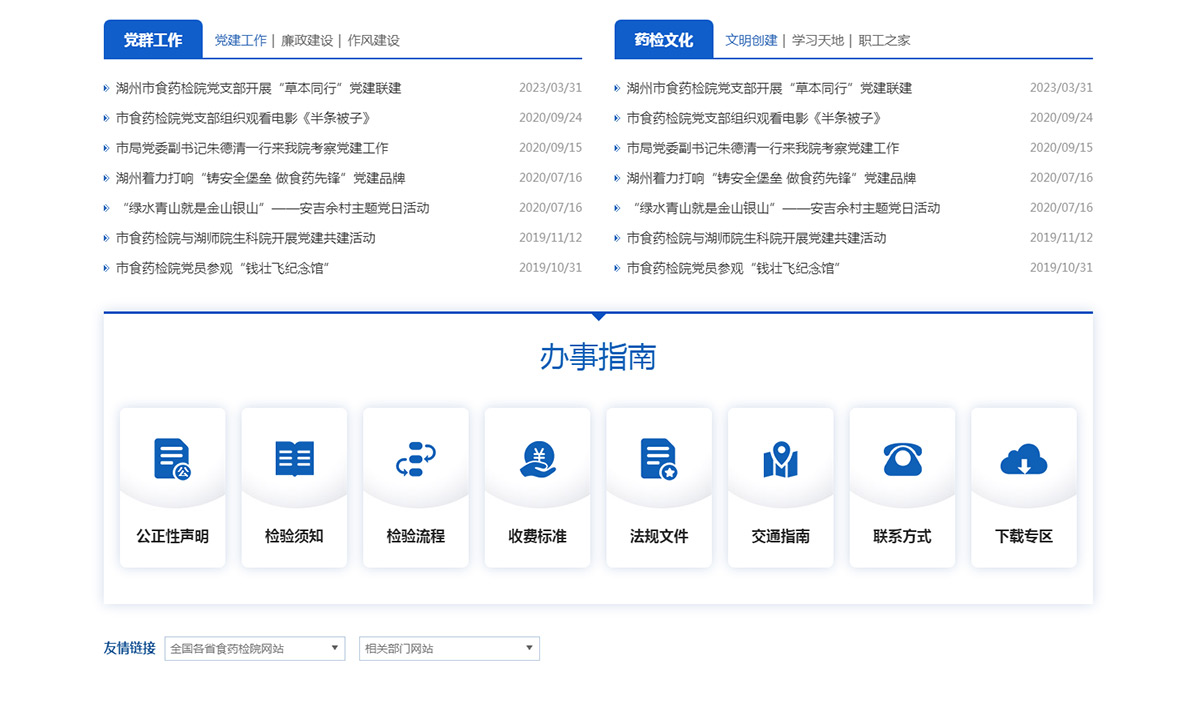The height and width of the screenshot is (707, 1200).
Task: Click the 办事指南 section heading
Action: pyautogui.click(x=598, y=357)
